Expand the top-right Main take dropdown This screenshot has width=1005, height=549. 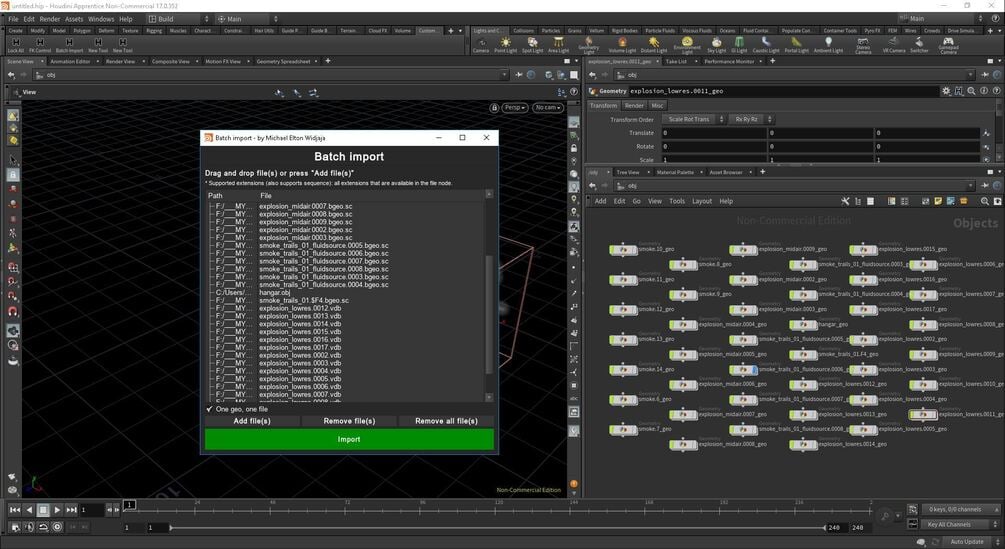941,19
